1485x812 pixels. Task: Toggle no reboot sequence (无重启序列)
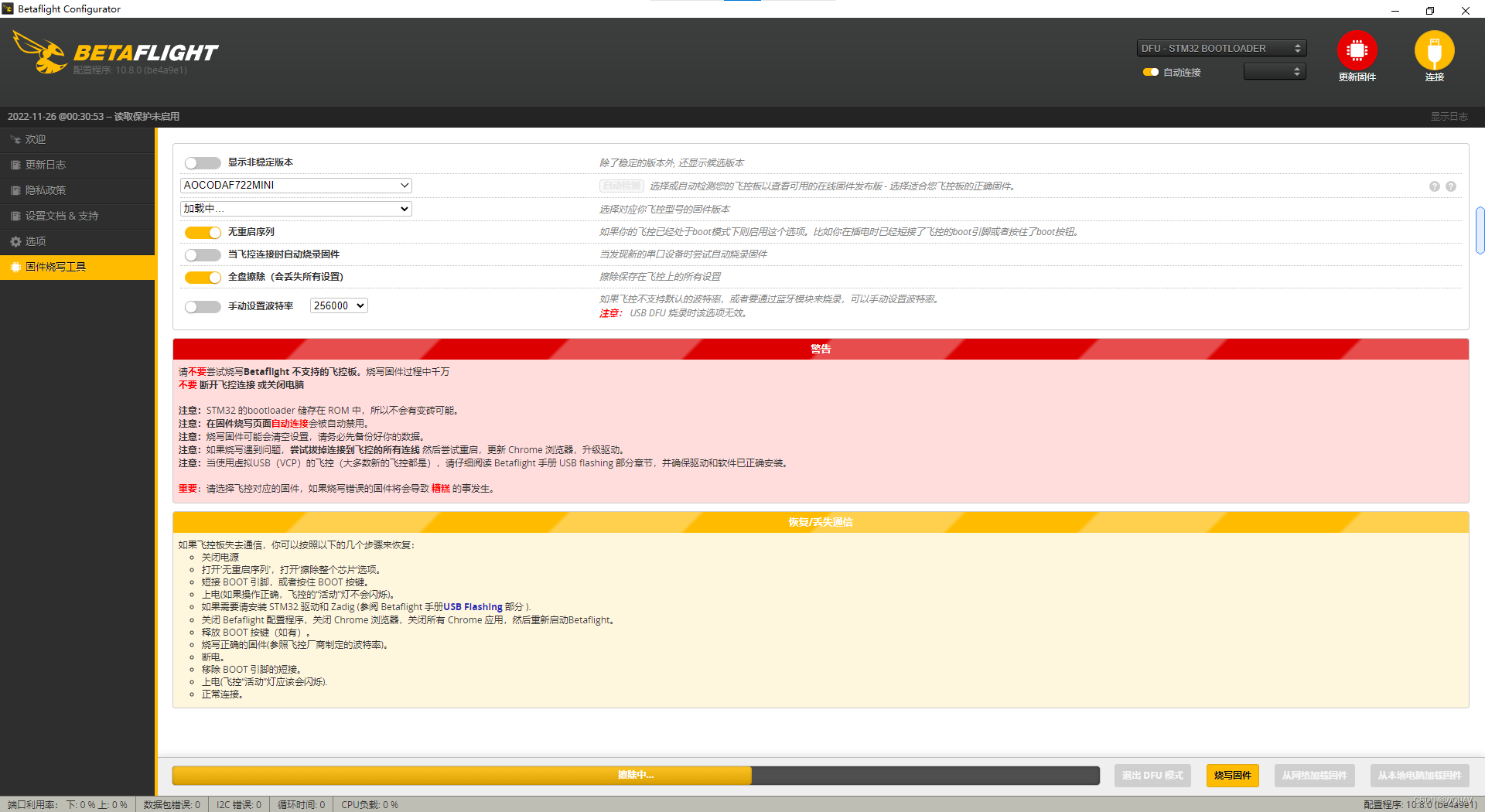[x=203, y=232]
